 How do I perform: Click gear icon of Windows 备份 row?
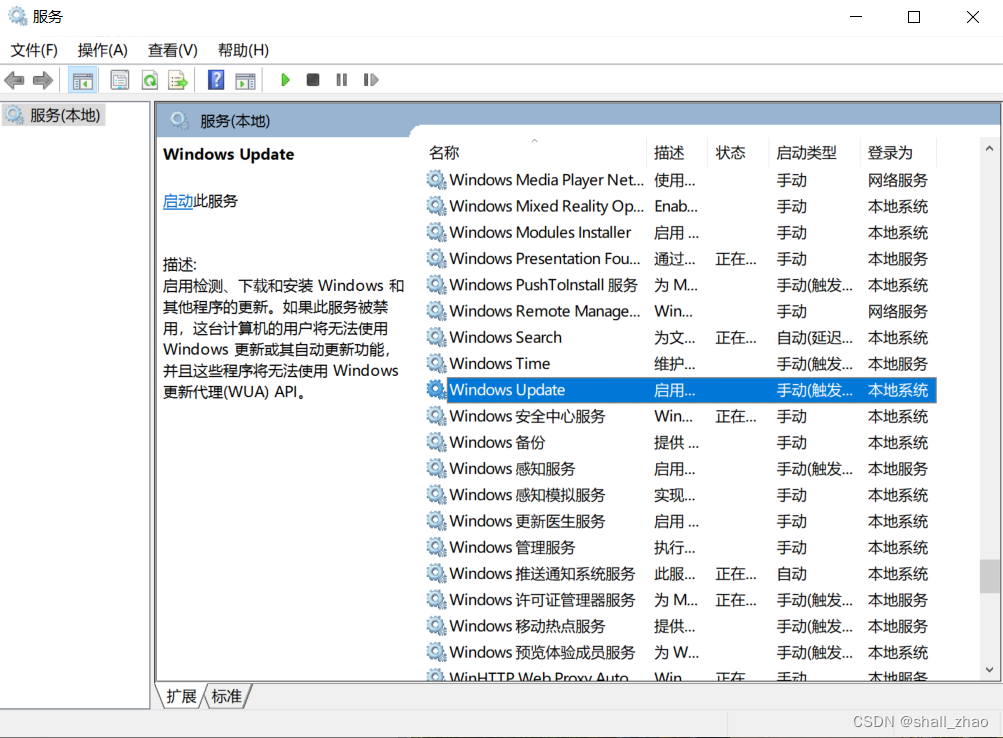436,442
